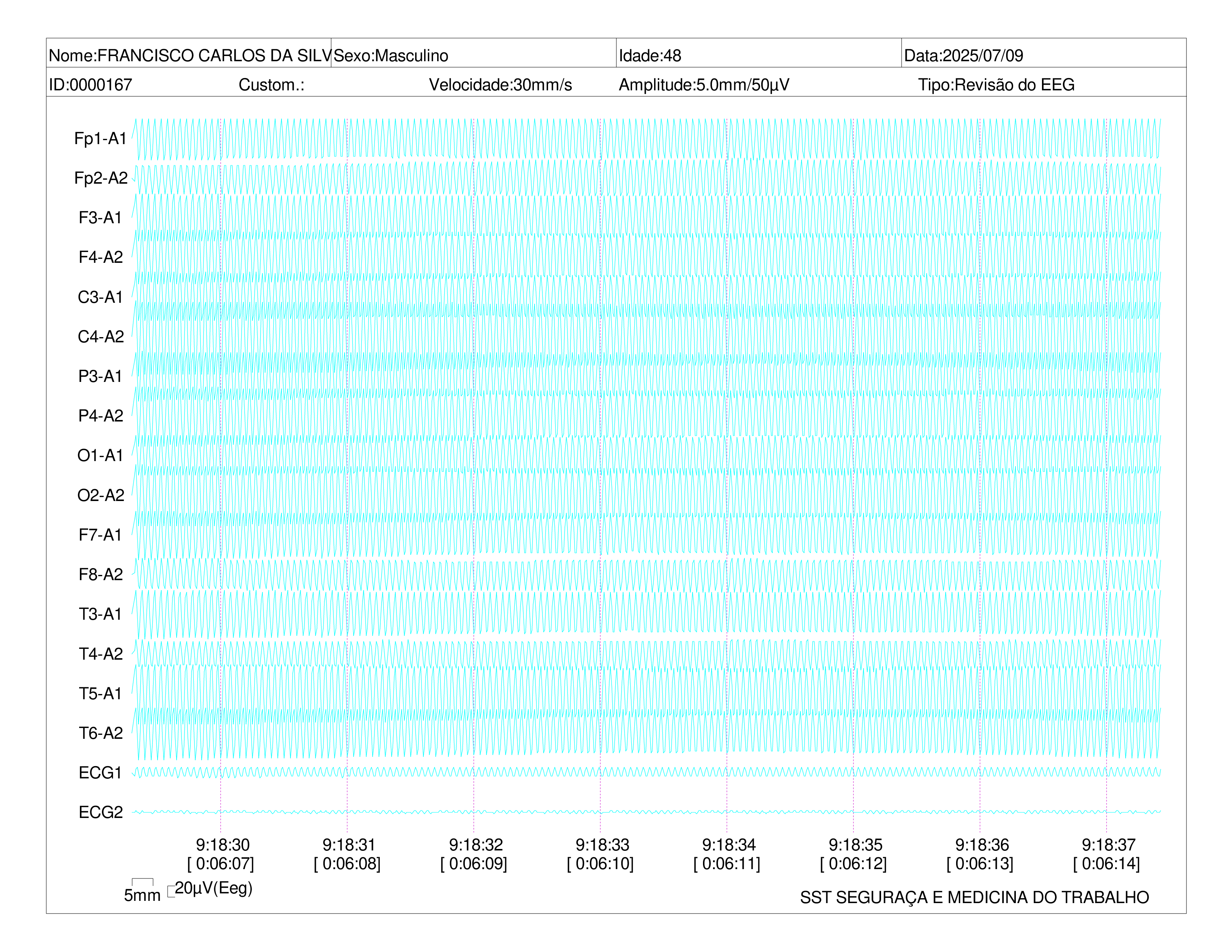Image resolution: width=1232 pixels, height=952 pixels.
Task: Click the elapsed time [ 0:06:10]
Action: pyautogui.click(x=600, y=864)
